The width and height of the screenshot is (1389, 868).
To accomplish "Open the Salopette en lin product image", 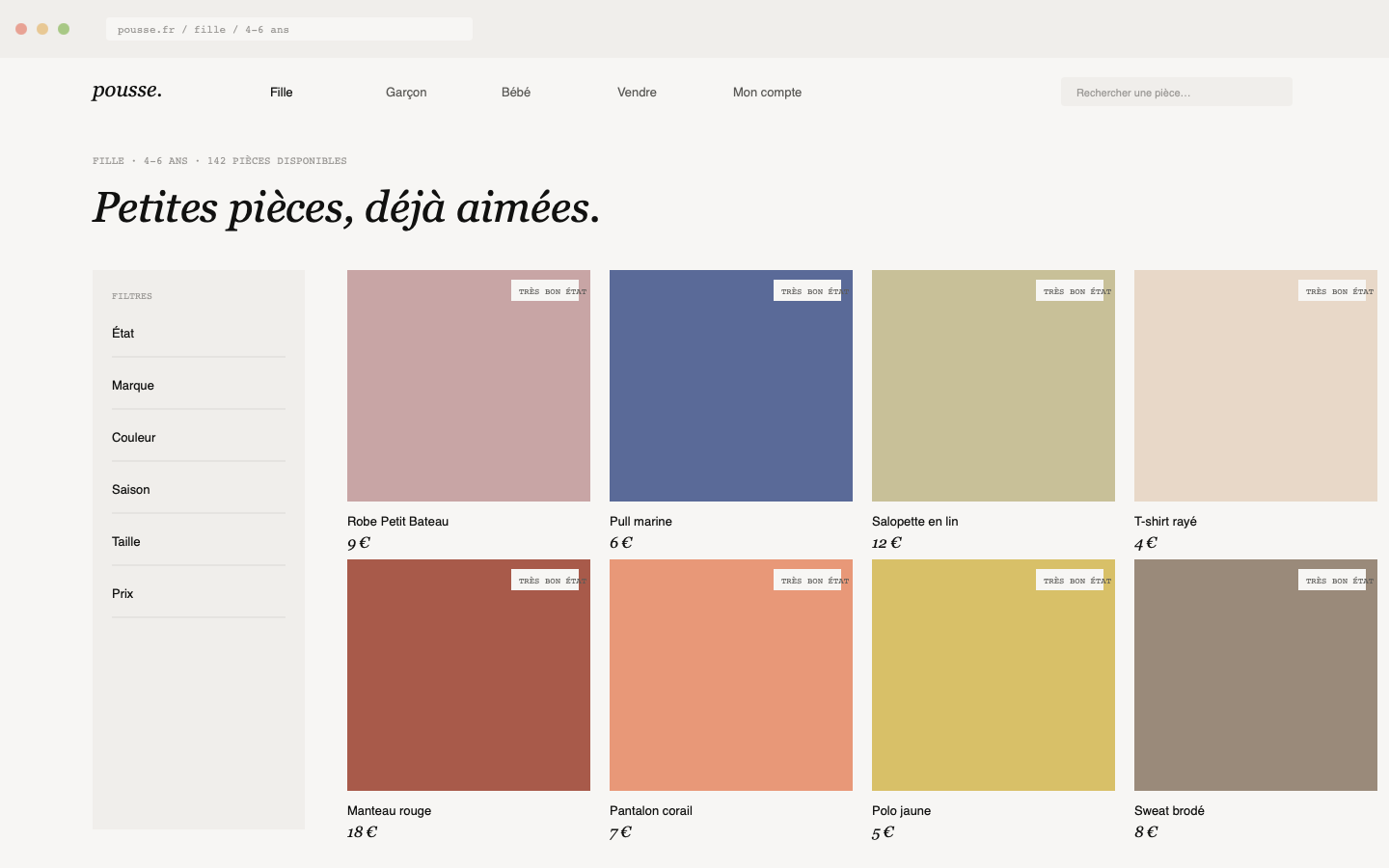I will click(x=994, y=386).
